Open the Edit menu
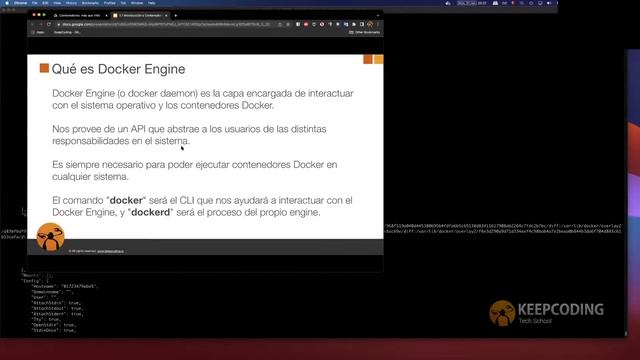The height and width of the screenshot is (360, 640). (x=45, y=3)
